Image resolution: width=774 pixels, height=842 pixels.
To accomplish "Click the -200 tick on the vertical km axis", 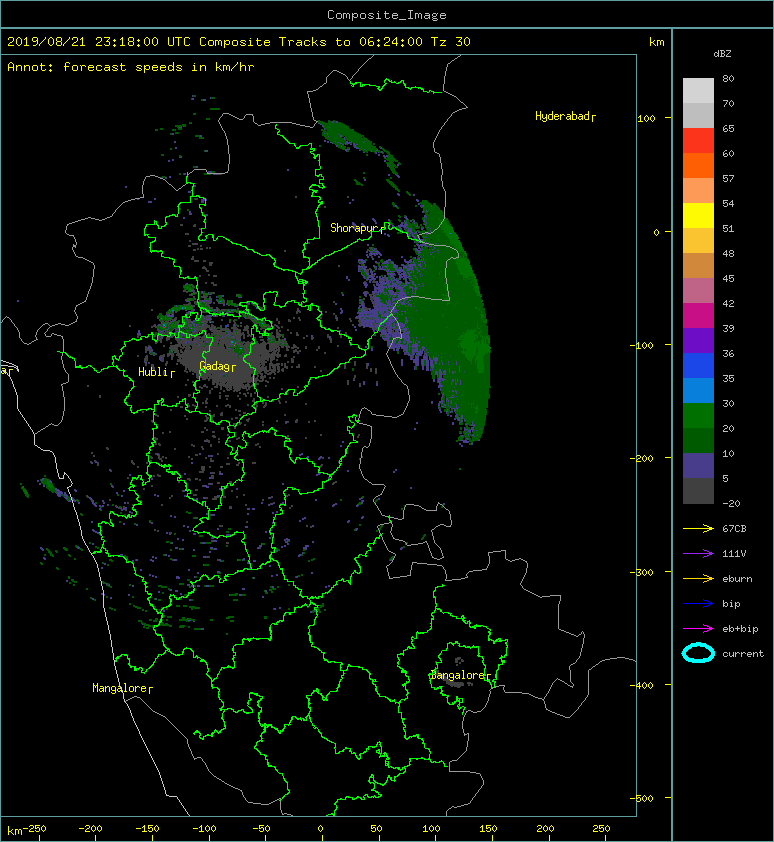I will pos(642,459).
